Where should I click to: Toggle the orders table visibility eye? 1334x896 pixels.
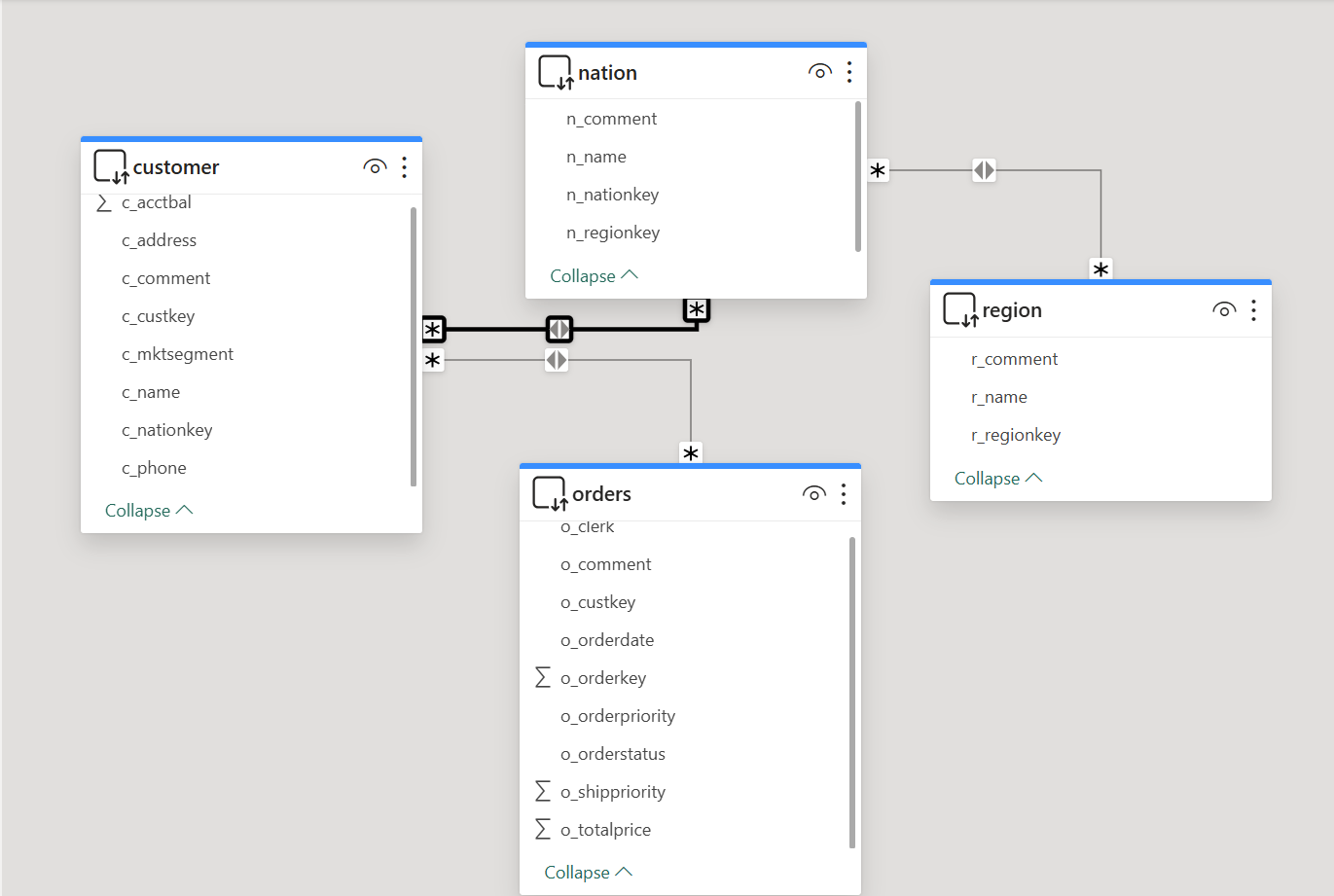click(813, 494)
